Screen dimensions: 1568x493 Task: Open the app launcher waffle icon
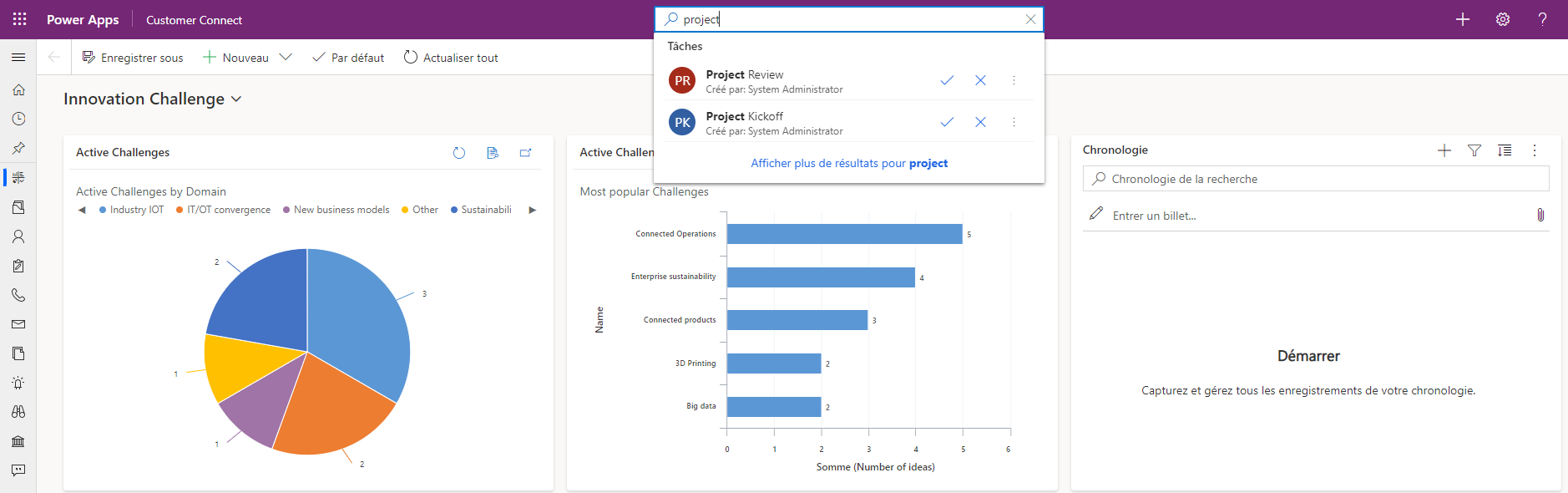(19, 19)
